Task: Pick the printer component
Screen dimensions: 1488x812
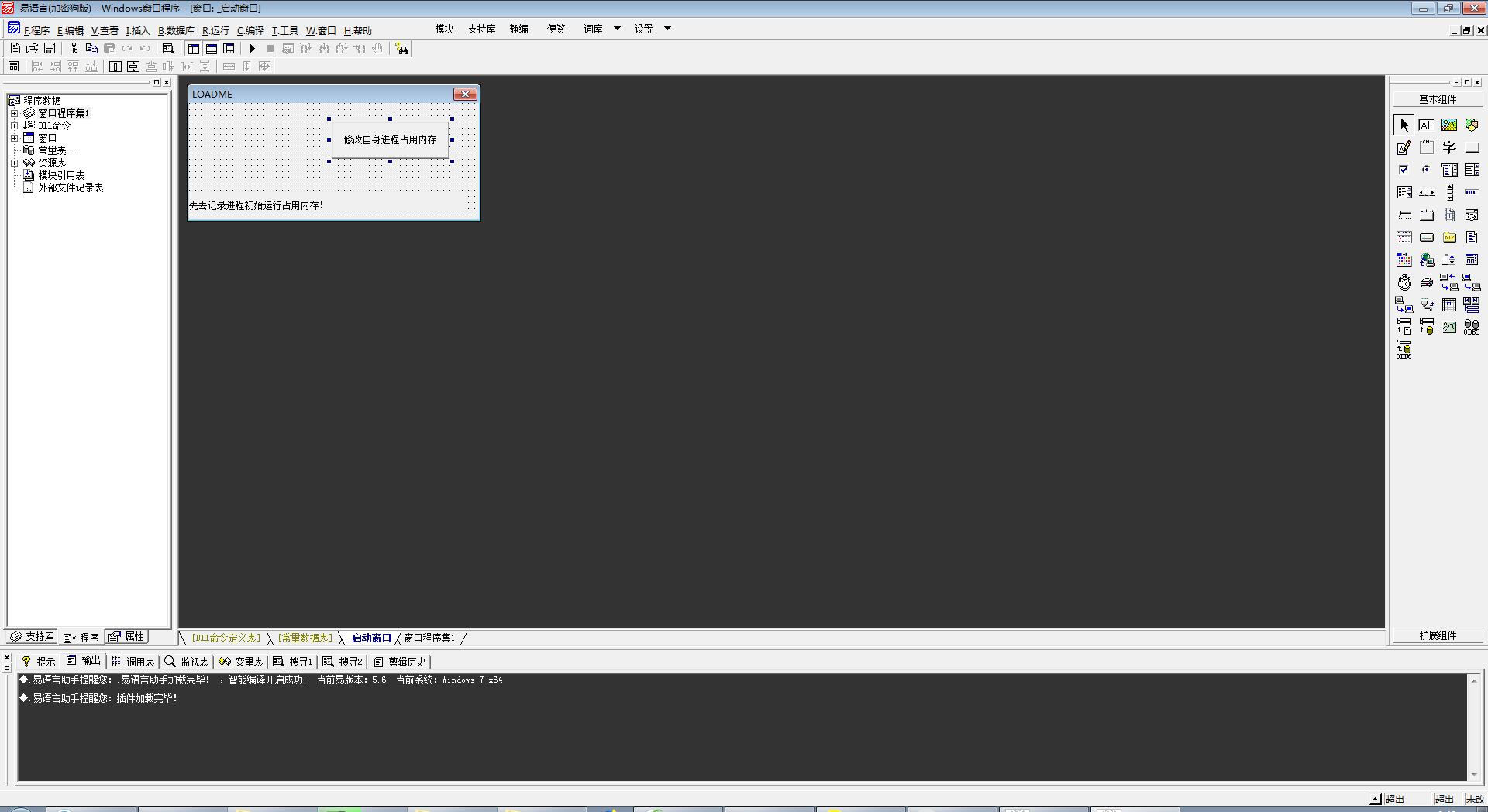Action: click(x=1427, y=282)
